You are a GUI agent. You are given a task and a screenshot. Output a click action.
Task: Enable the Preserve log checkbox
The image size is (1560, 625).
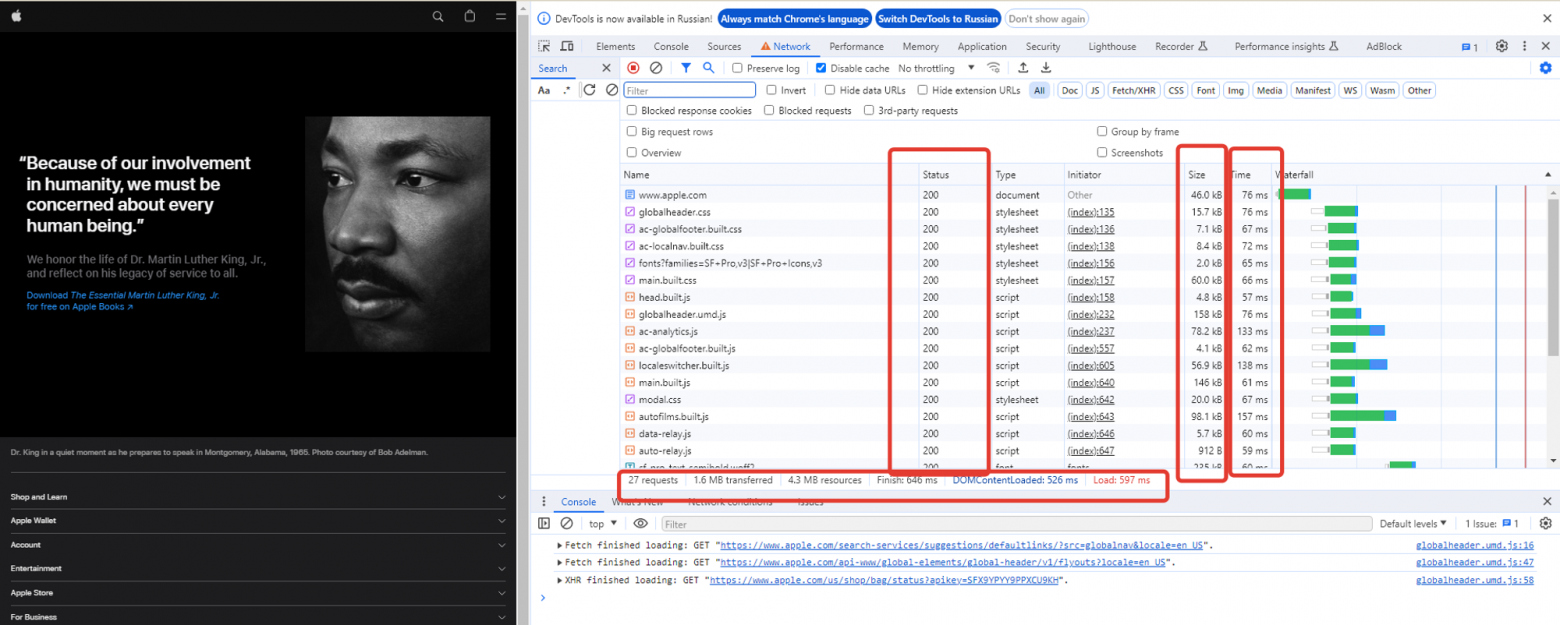[x=737, y=67]
